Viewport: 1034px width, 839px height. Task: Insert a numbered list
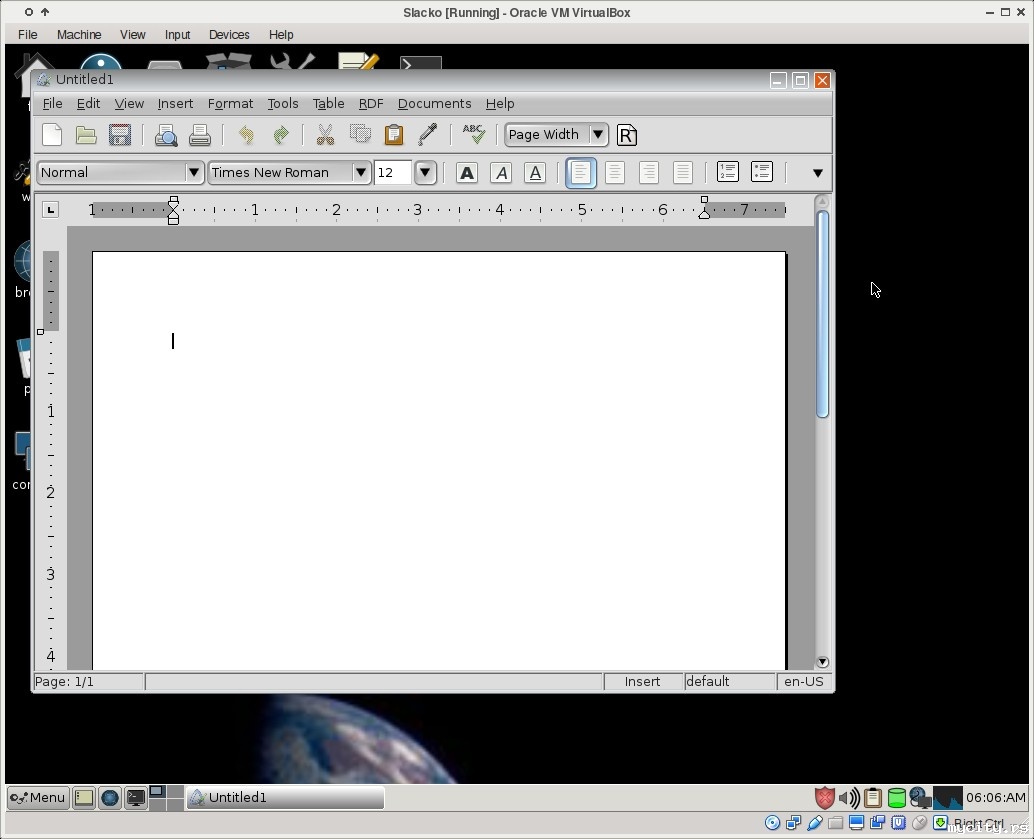pyautogui.click(x=727, y=172)
